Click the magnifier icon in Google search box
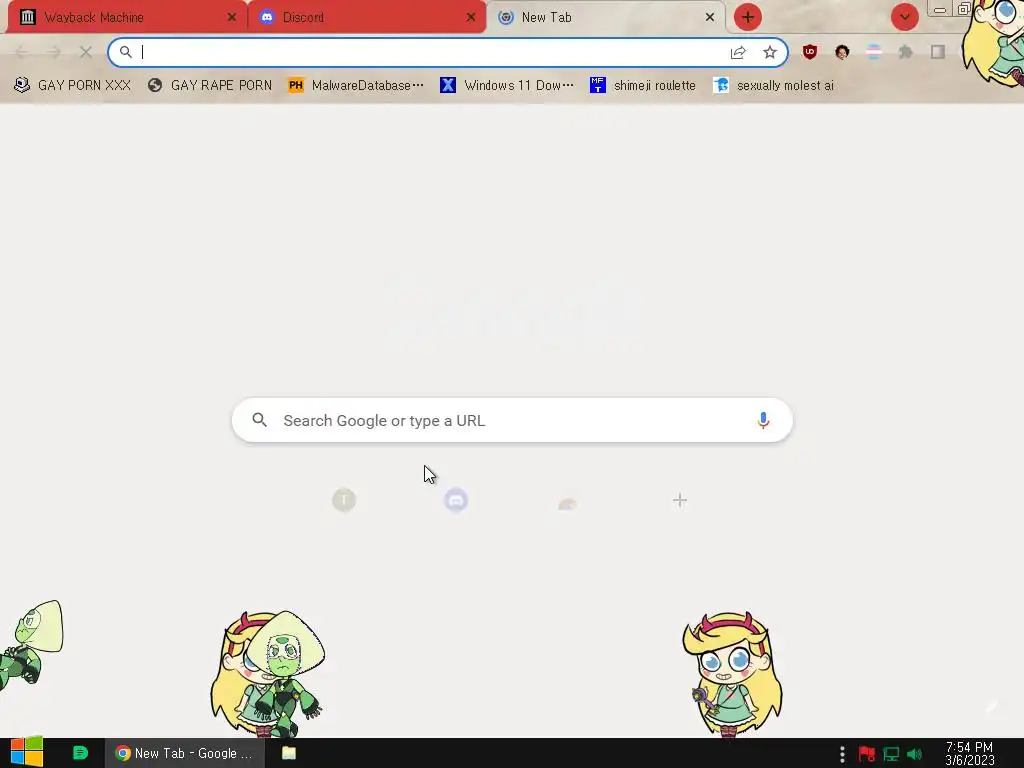Screen dimensions: 1024x768 point(259,420)
